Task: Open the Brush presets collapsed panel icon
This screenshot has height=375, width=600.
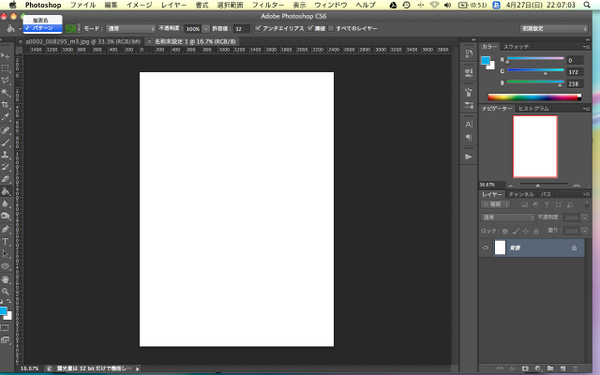Action: [x=469, y=92]
